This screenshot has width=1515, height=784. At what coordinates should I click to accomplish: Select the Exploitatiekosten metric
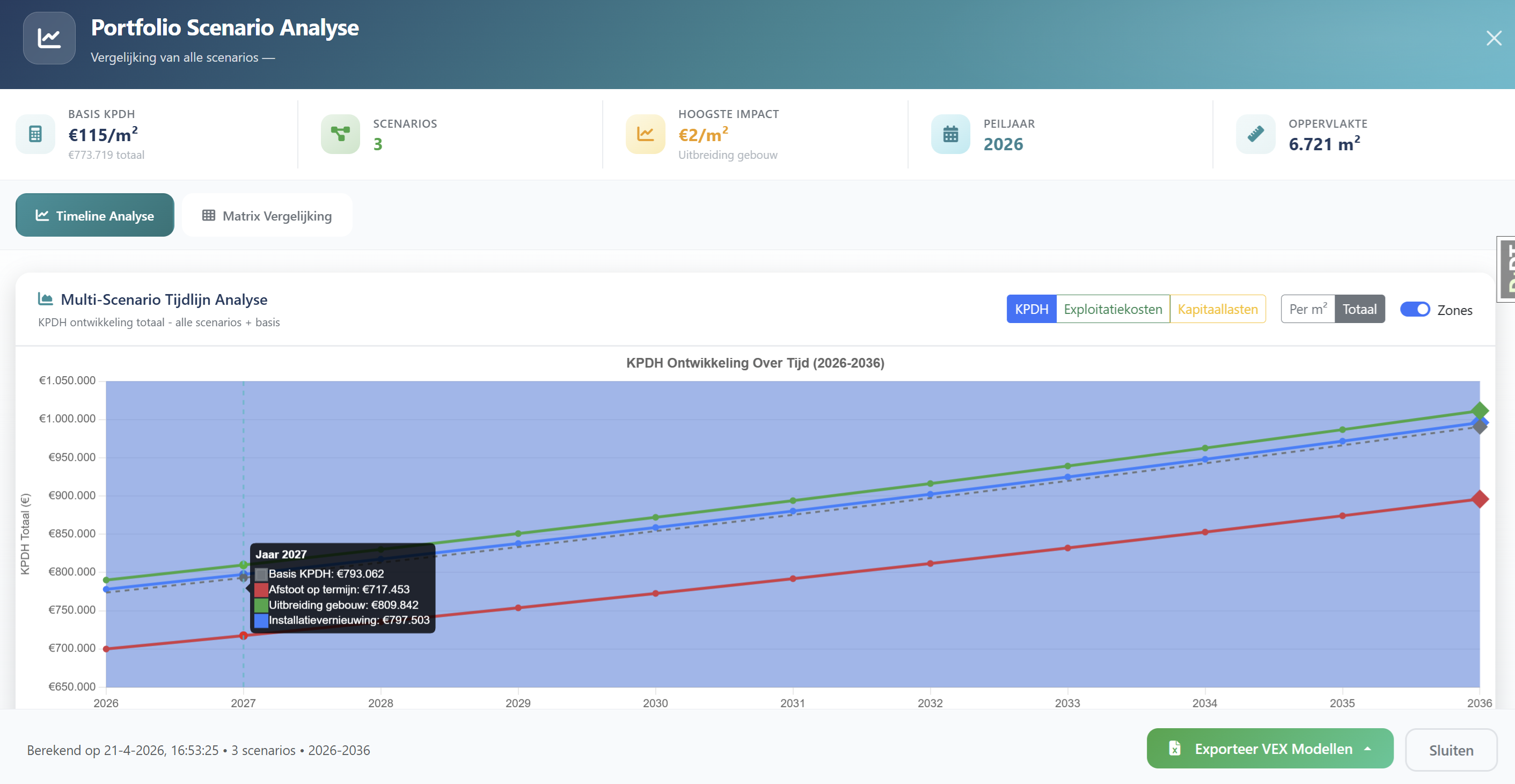point(1113,308)
